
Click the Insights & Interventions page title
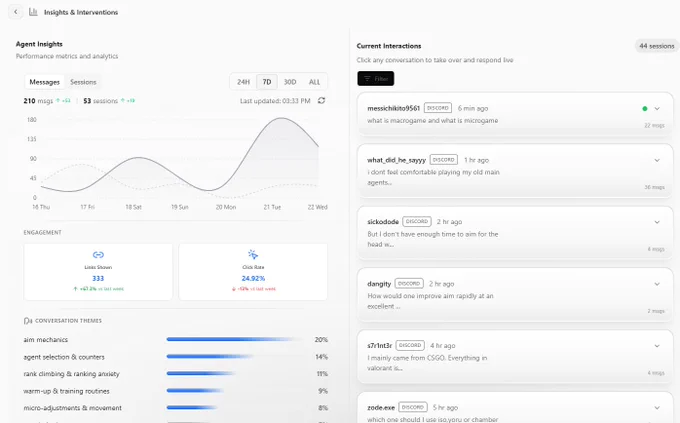point(81,12)
